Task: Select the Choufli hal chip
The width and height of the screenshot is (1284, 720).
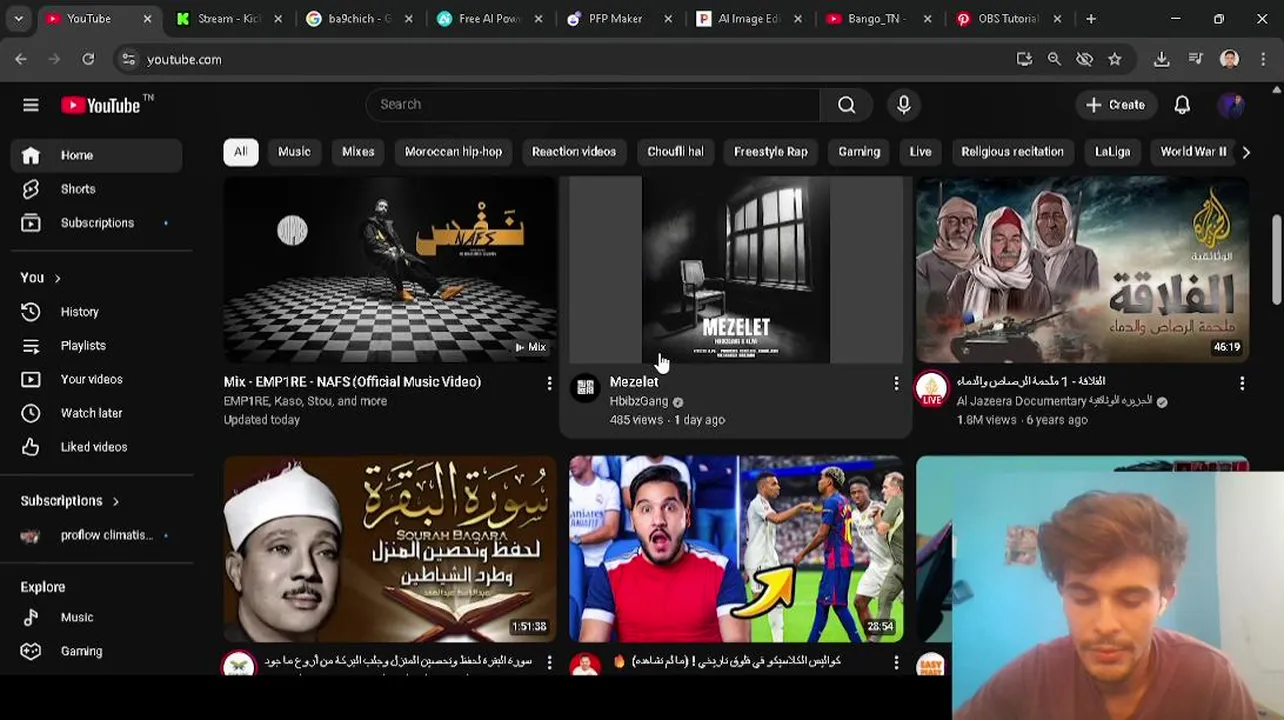Action: coord(675,152)
